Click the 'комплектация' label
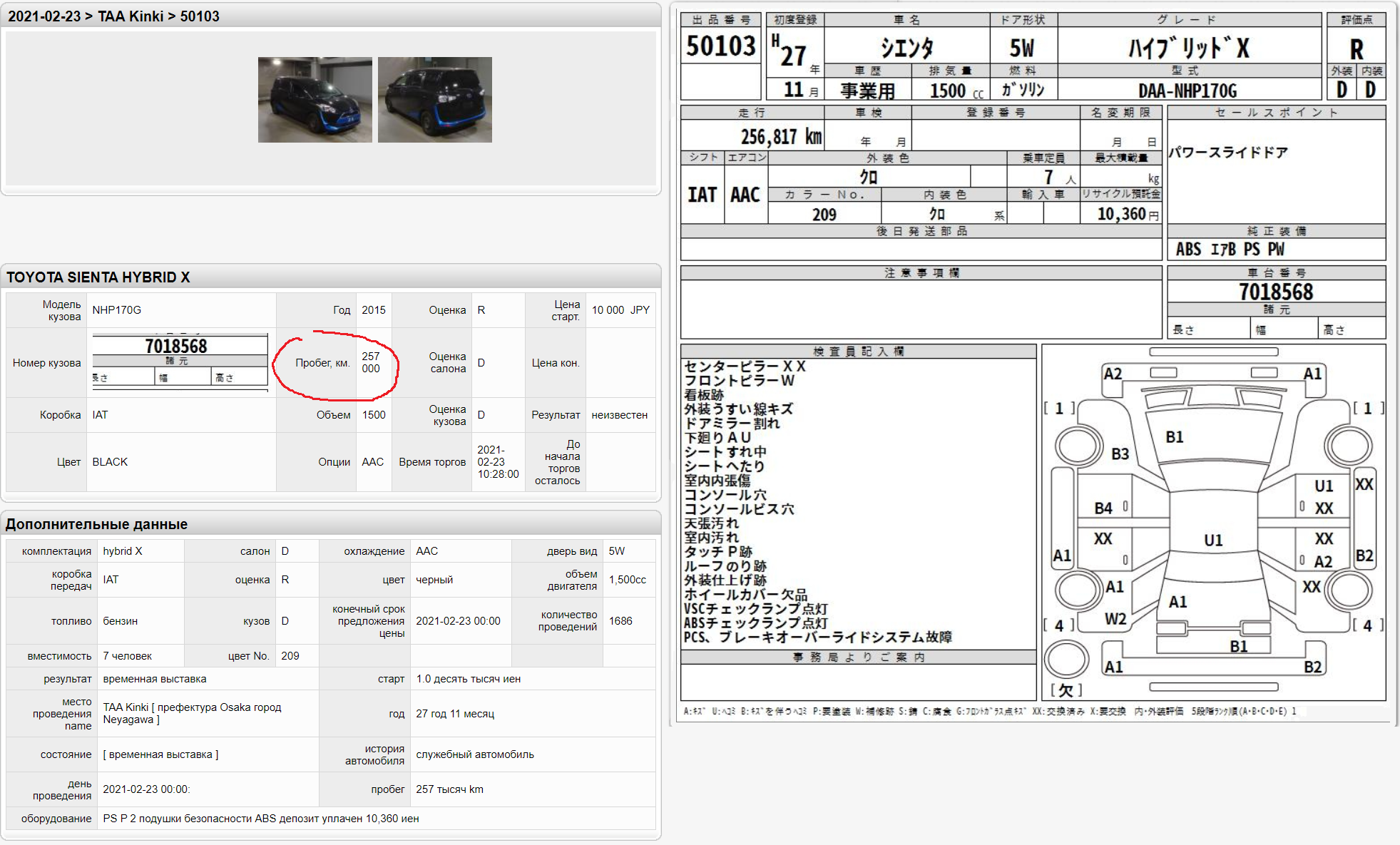1400x845 pixels. (x=56, y=551)
